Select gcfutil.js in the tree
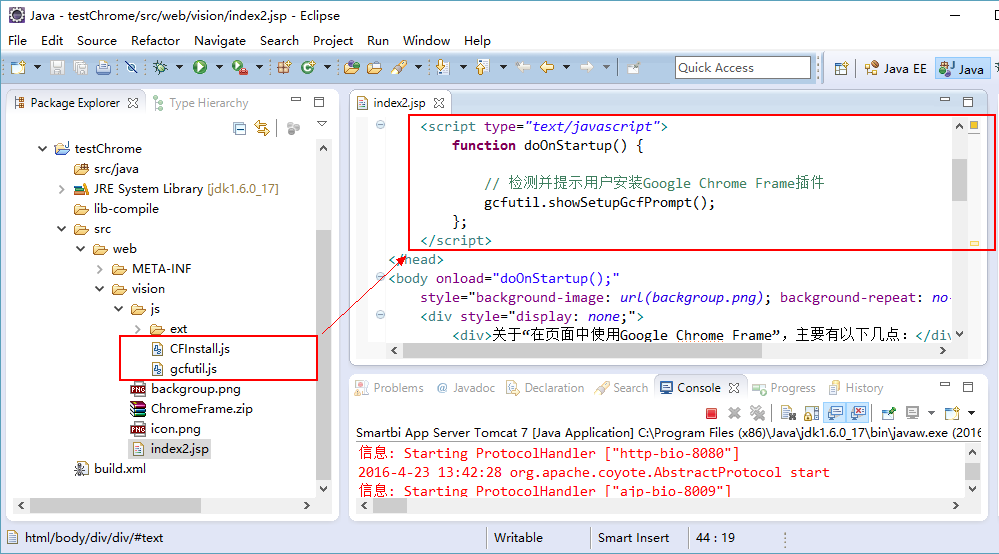 pos(185,369)
